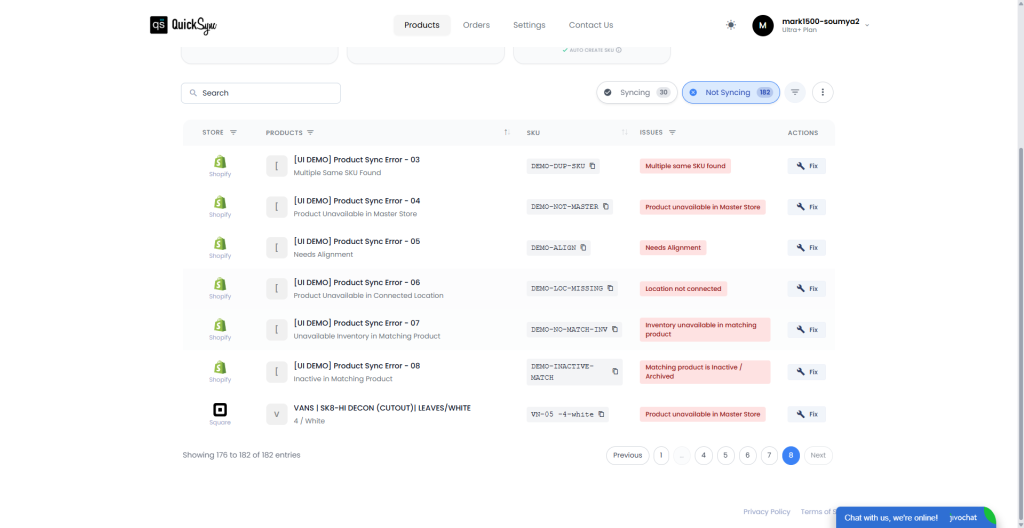Viewport: 1024px width, 528px height.
Task: Go to page 4
Action: (703, 455)
